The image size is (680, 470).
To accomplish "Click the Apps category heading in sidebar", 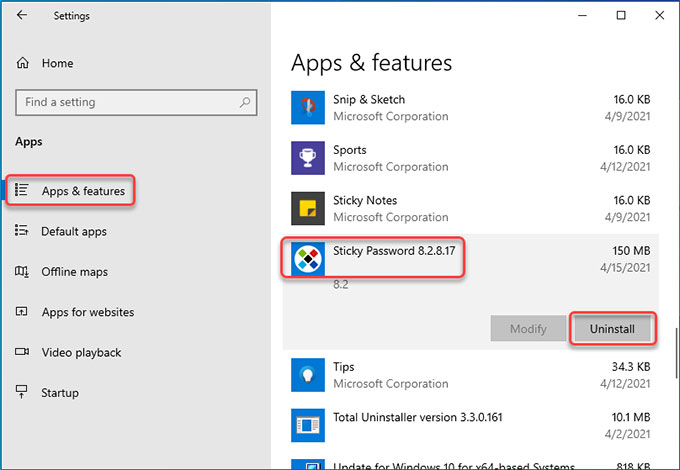I will tap(29, 142).
